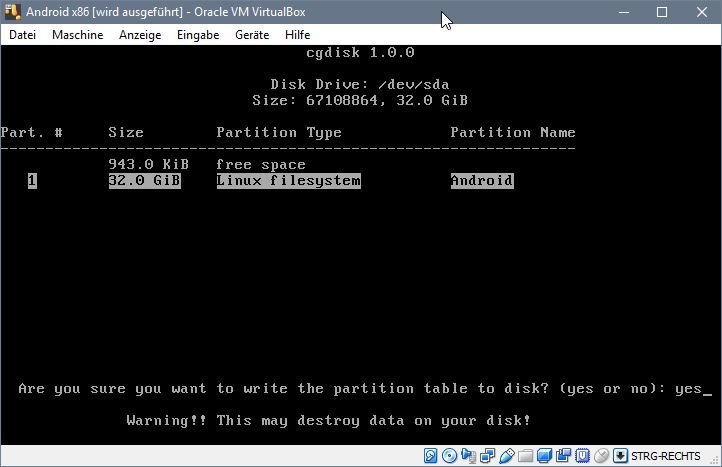Click the hard disk activity status icon
This screenshot has height=467, width=722.
coord(431,456)
